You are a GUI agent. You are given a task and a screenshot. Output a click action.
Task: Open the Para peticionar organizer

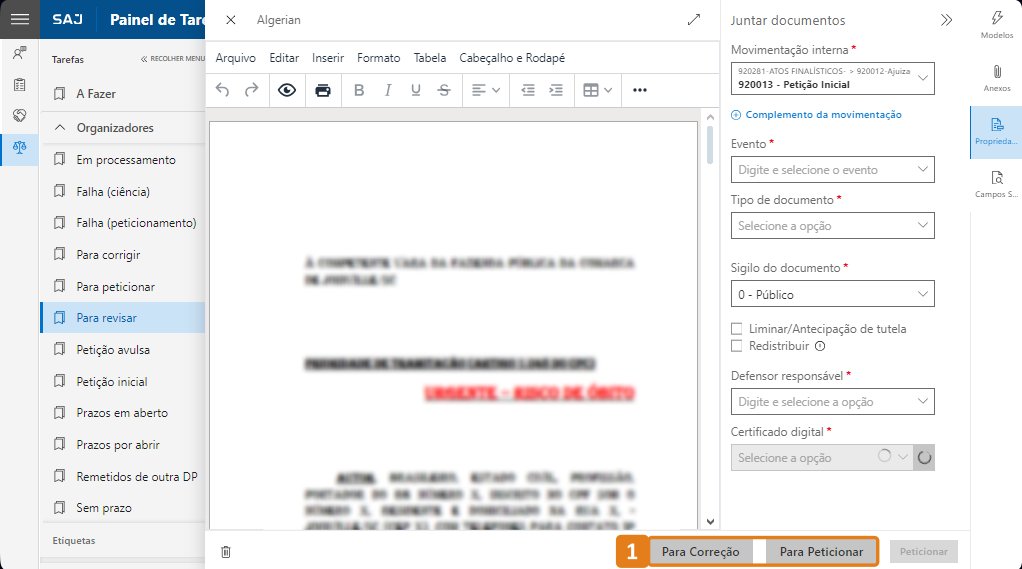coord(123,287)
